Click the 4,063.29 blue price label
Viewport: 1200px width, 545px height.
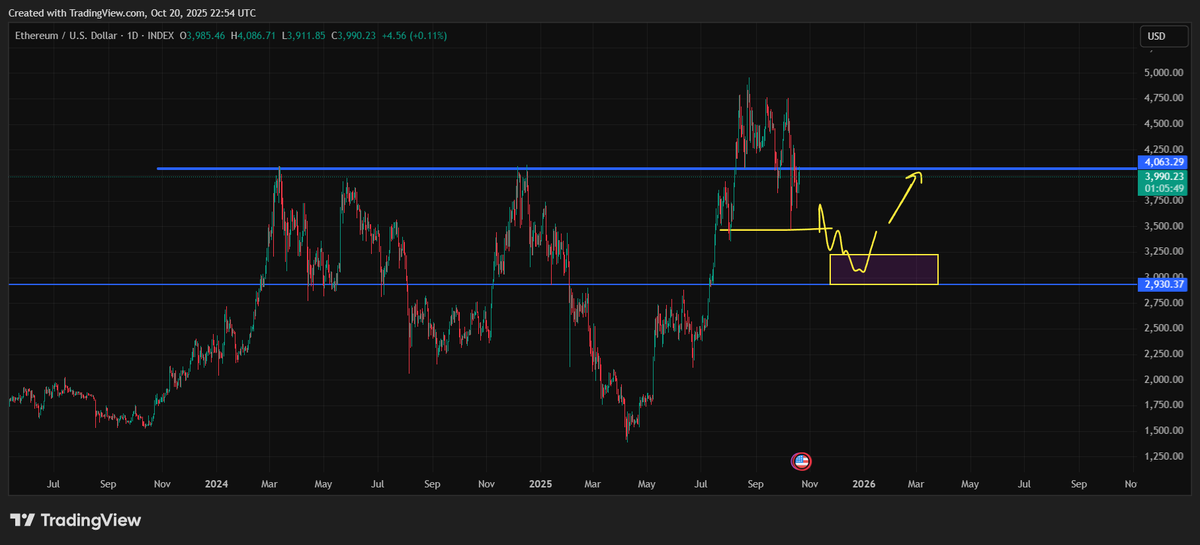tap(1163, 161)
